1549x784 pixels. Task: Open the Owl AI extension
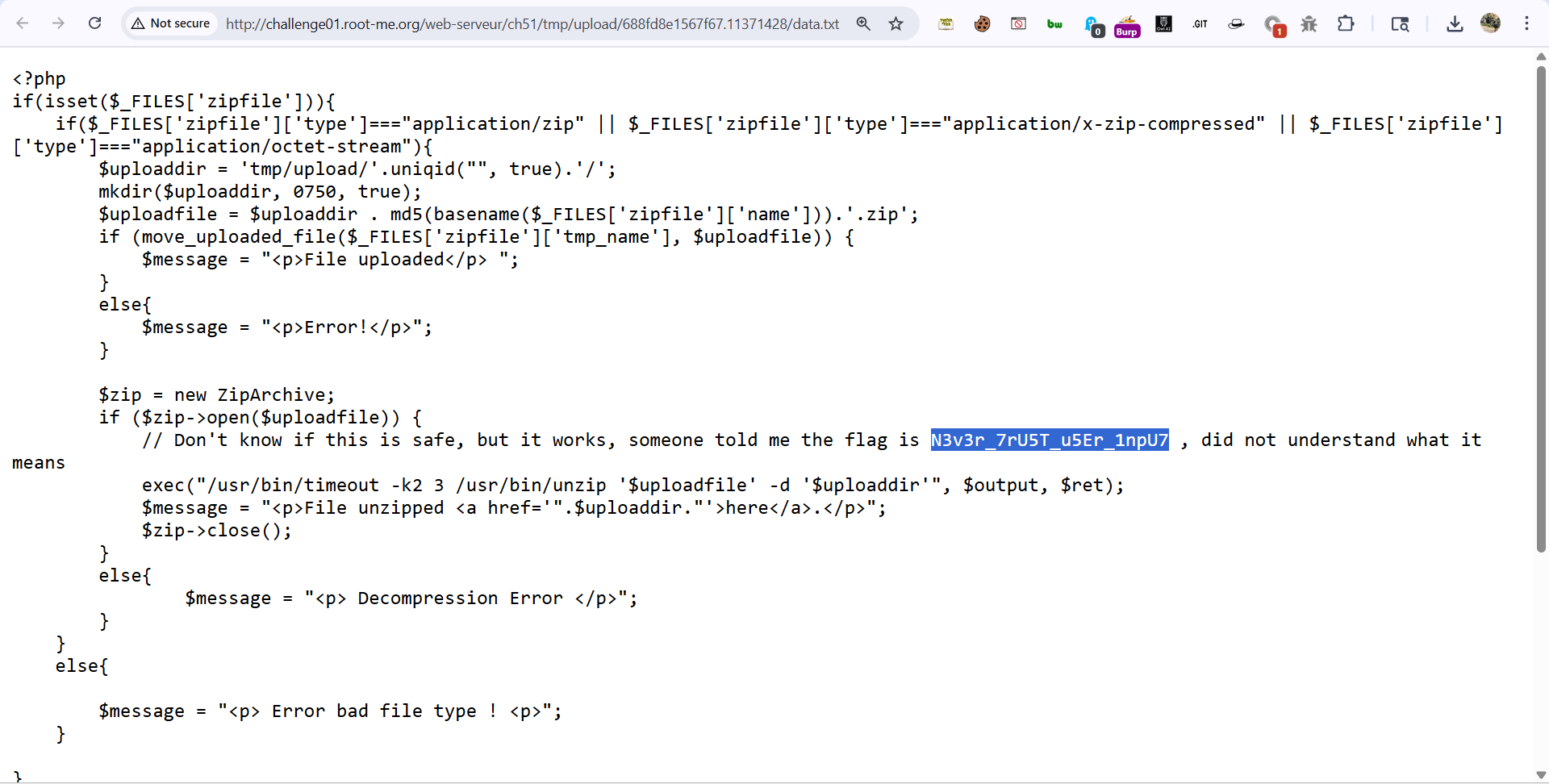click(1163, 24)
